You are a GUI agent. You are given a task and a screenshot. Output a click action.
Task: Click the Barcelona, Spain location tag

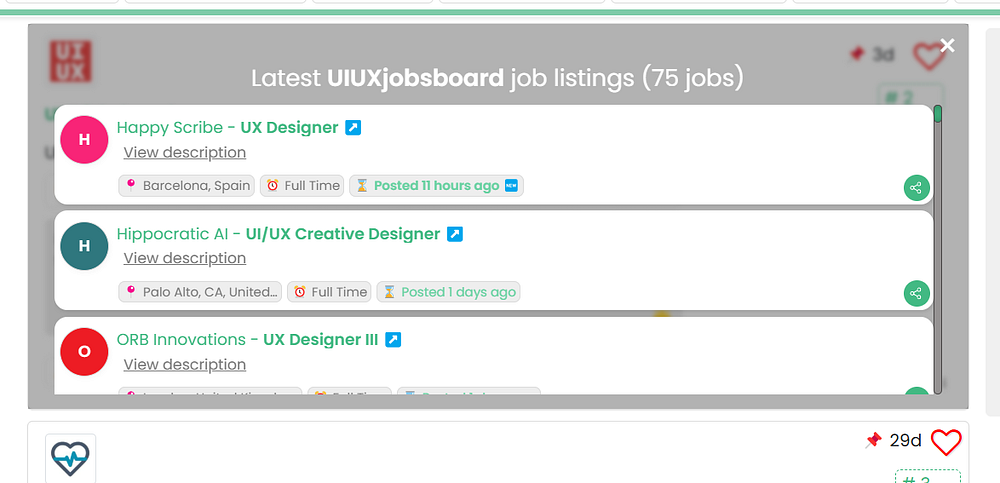click(x=187, y=186)
